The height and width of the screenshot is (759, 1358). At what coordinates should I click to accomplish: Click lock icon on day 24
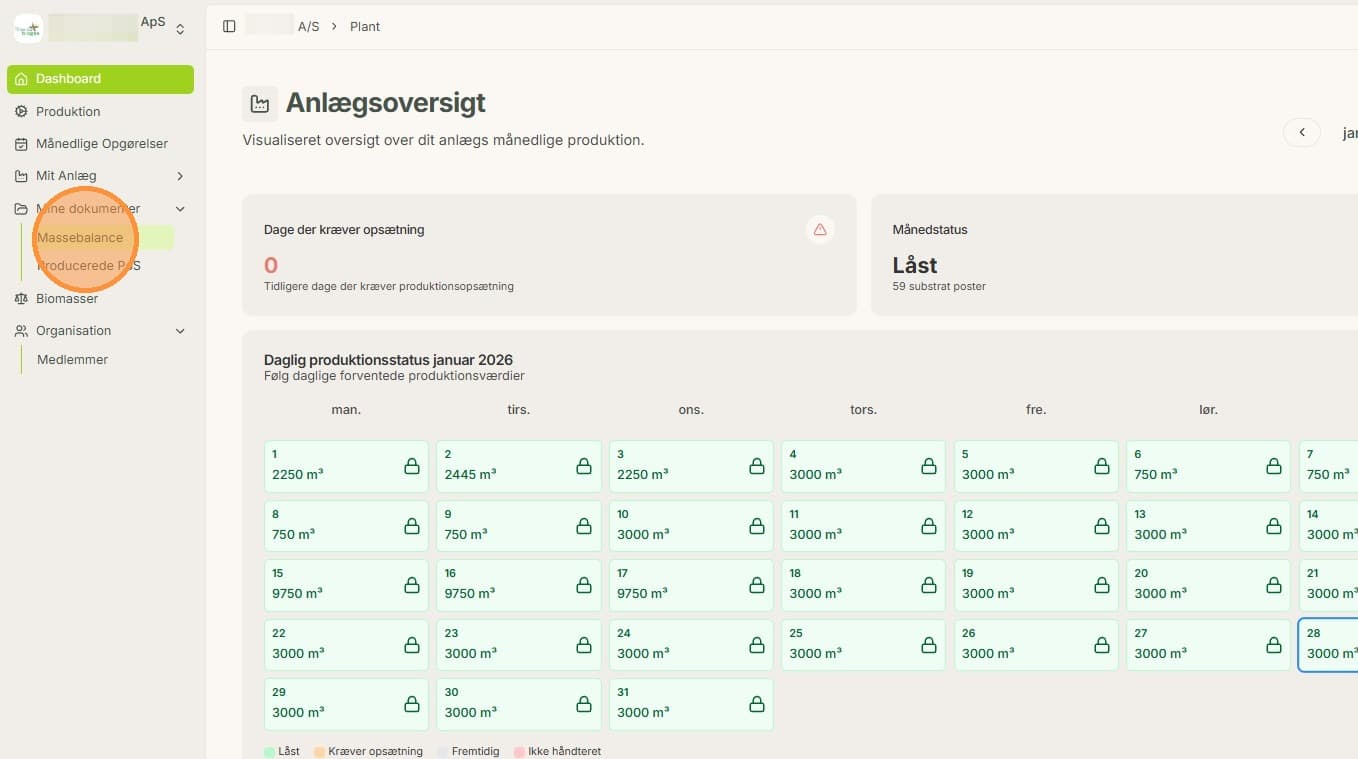click(757, 645)
